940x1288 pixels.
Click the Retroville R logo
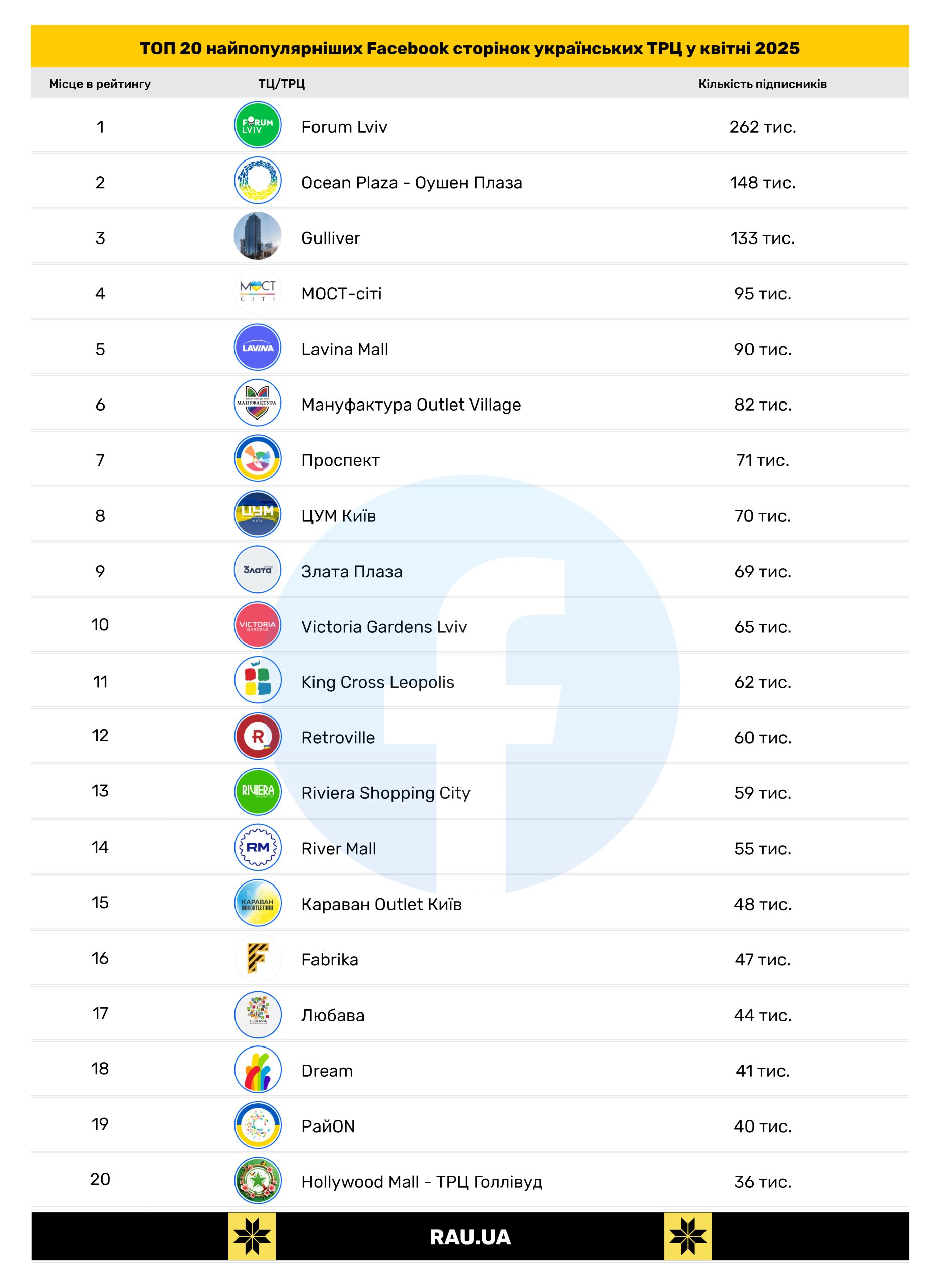coord(257,736)
